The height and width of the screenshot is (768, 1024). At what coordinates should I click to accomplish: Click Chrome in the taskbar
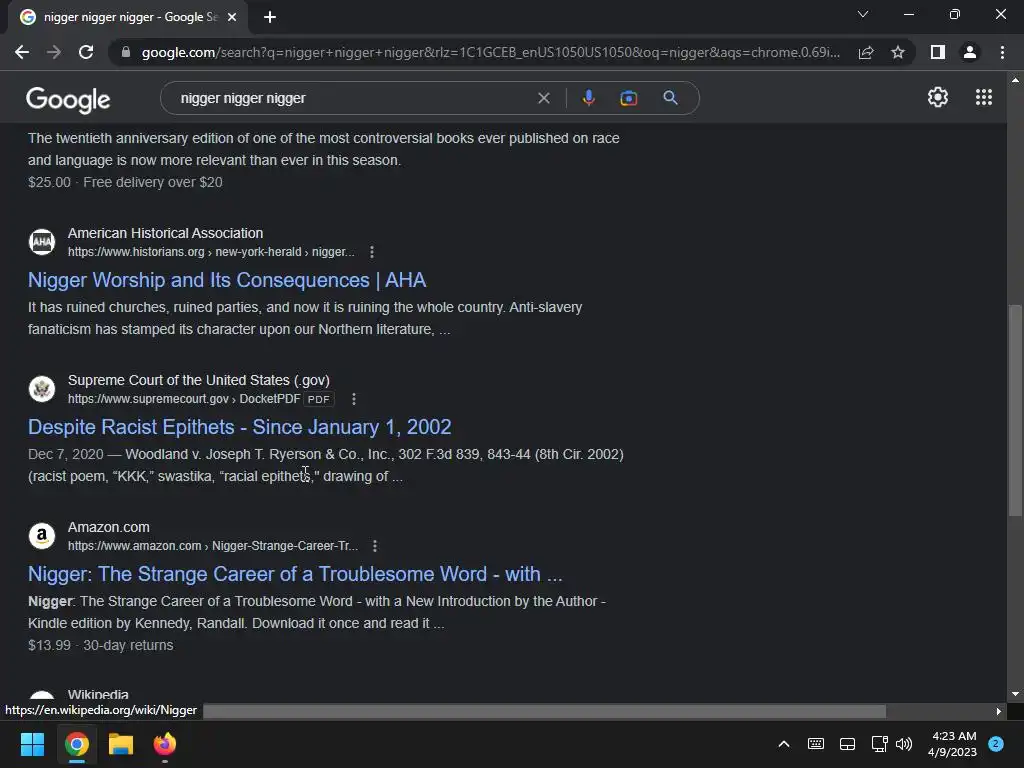[76, 744]
